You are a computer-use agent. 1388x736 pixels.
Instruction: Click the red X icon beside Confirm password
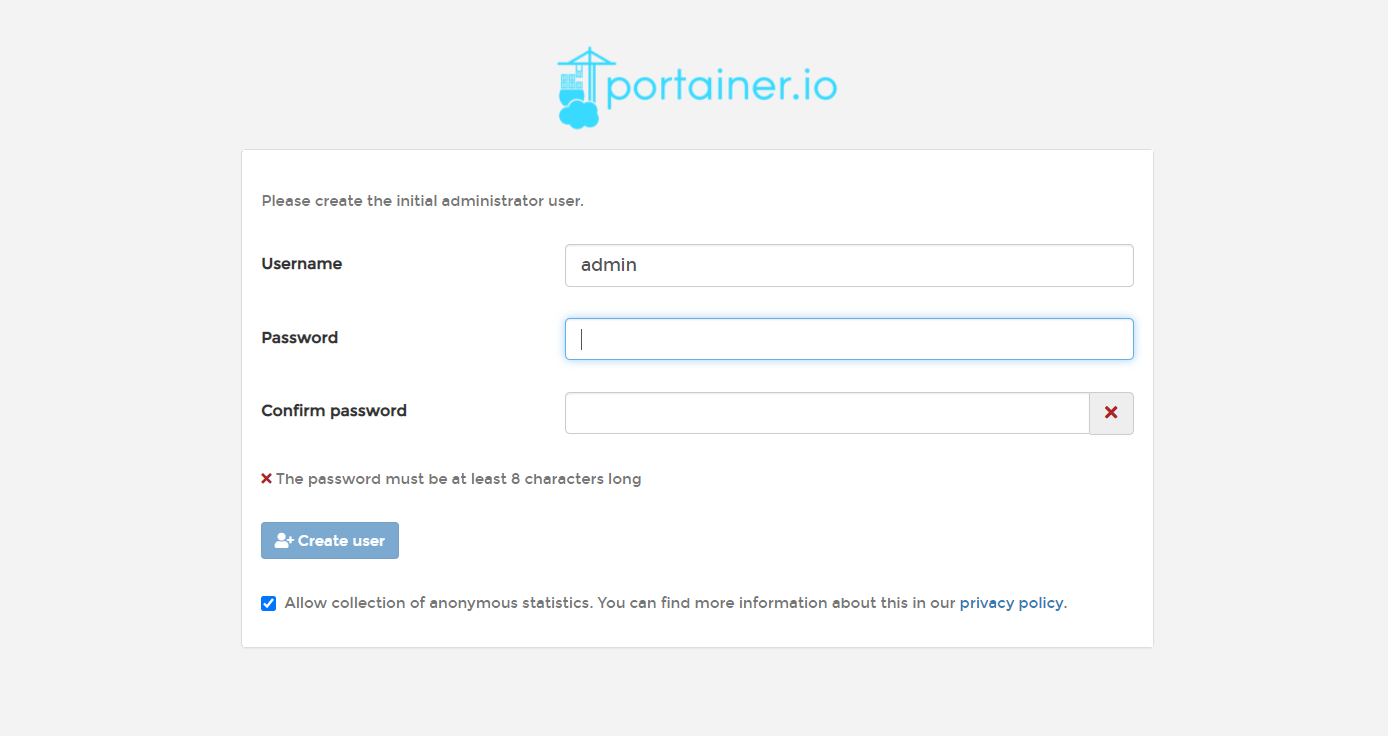[x=1111, y=413]
